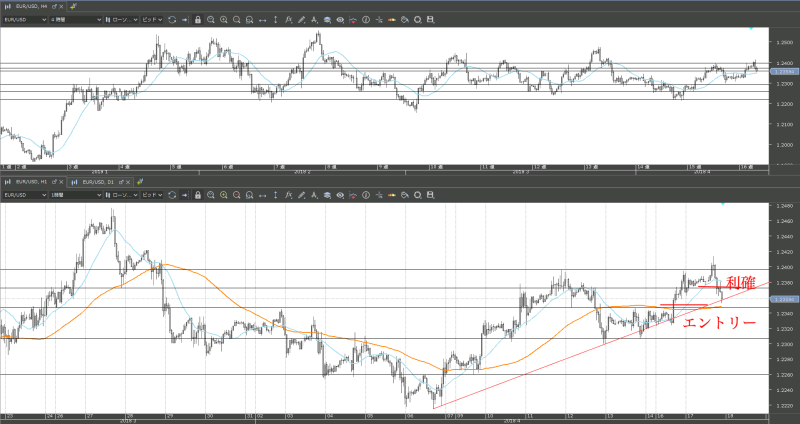Toggle the crosshair cursor on lower H1 toolbar
800x424 pixels.
[379, 195]
